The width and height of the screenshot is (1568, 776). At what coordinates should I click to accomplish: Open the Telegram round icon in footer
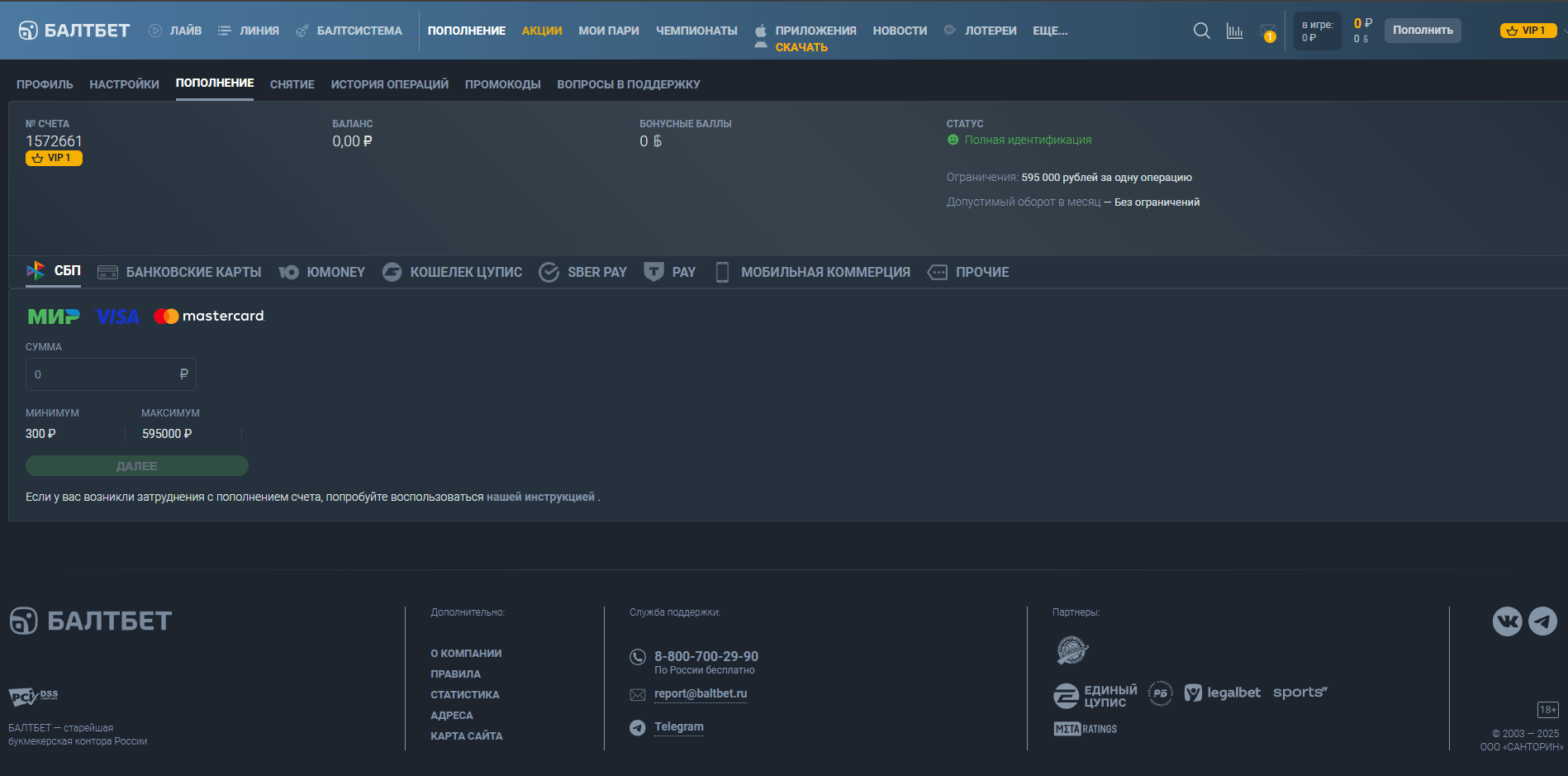click(1542, 621)
